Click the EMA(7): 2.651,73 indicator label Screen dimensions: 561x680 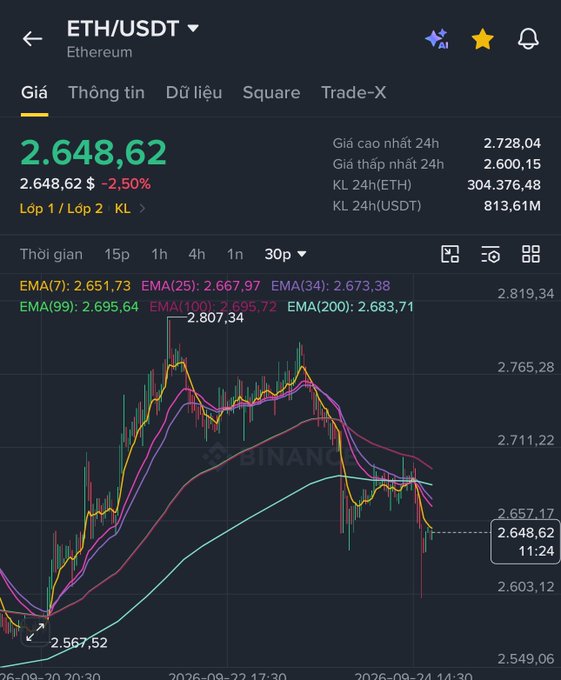pyautogui.click(x=75, y=286)
